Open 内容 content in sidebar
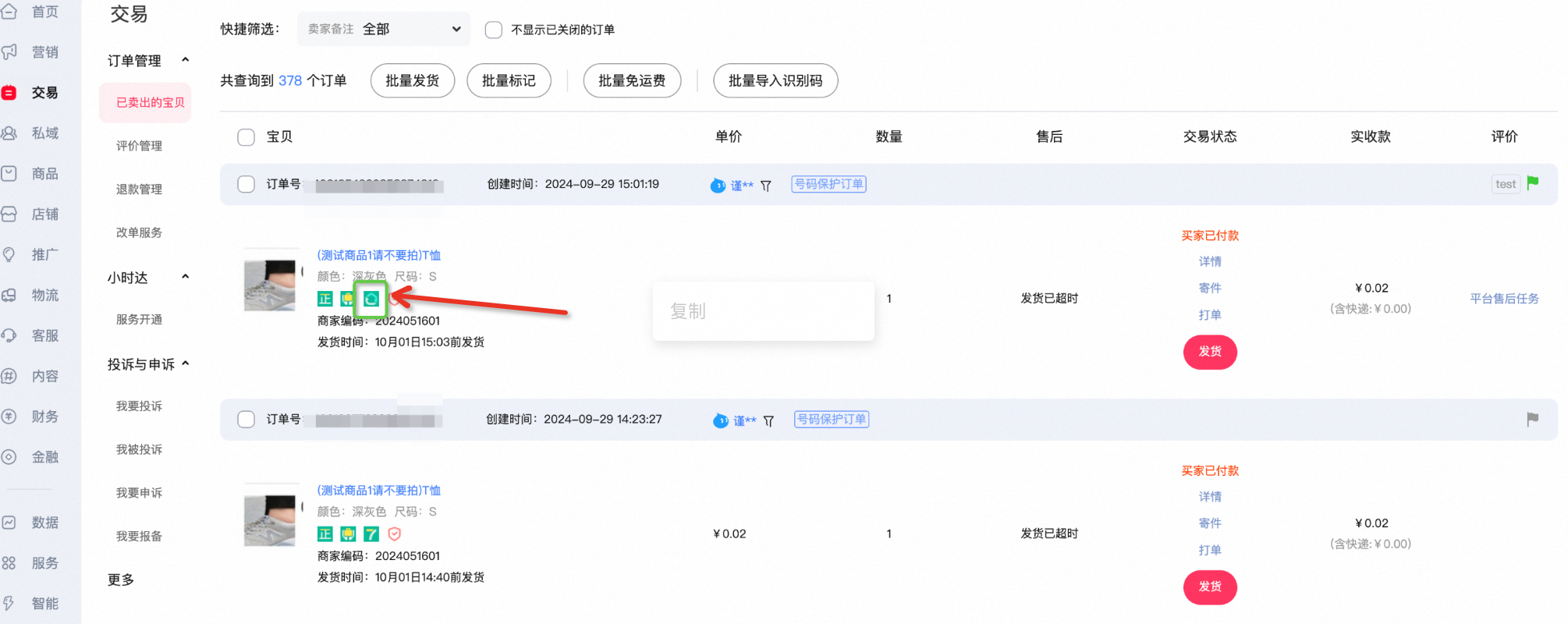 31,377
